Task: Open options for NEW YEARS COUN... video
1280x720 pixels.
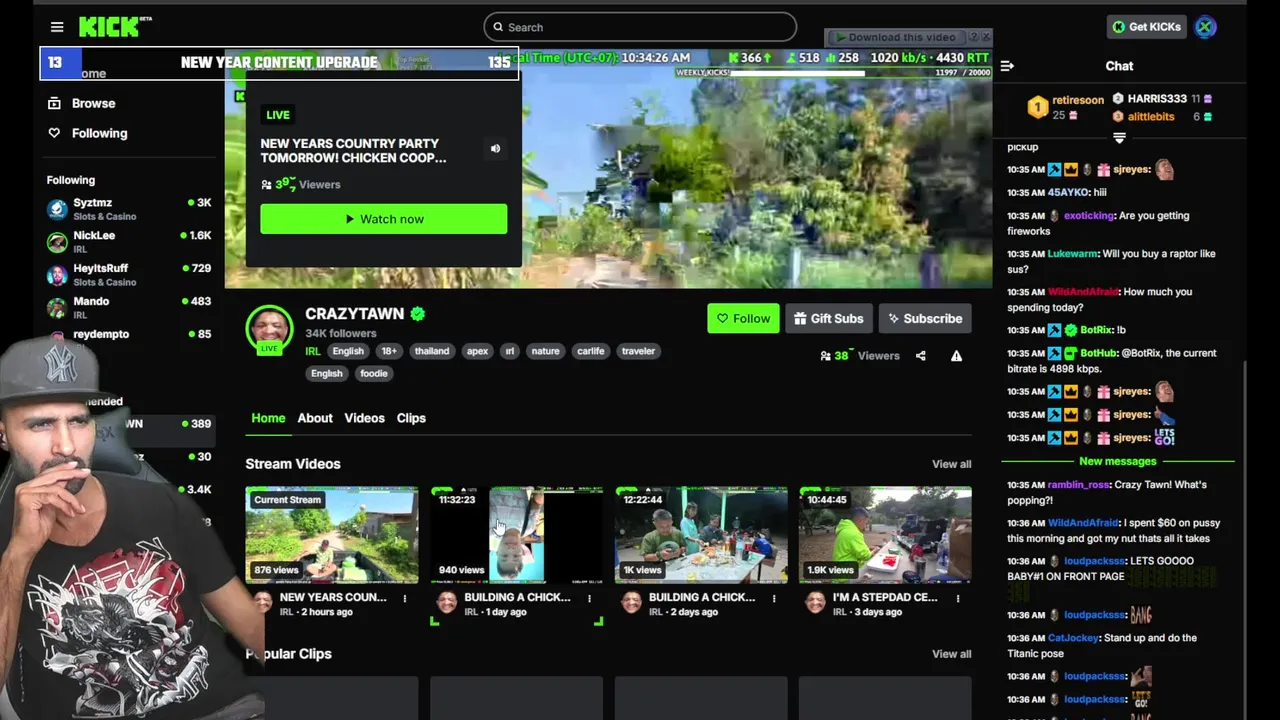Action: [405, 598]
